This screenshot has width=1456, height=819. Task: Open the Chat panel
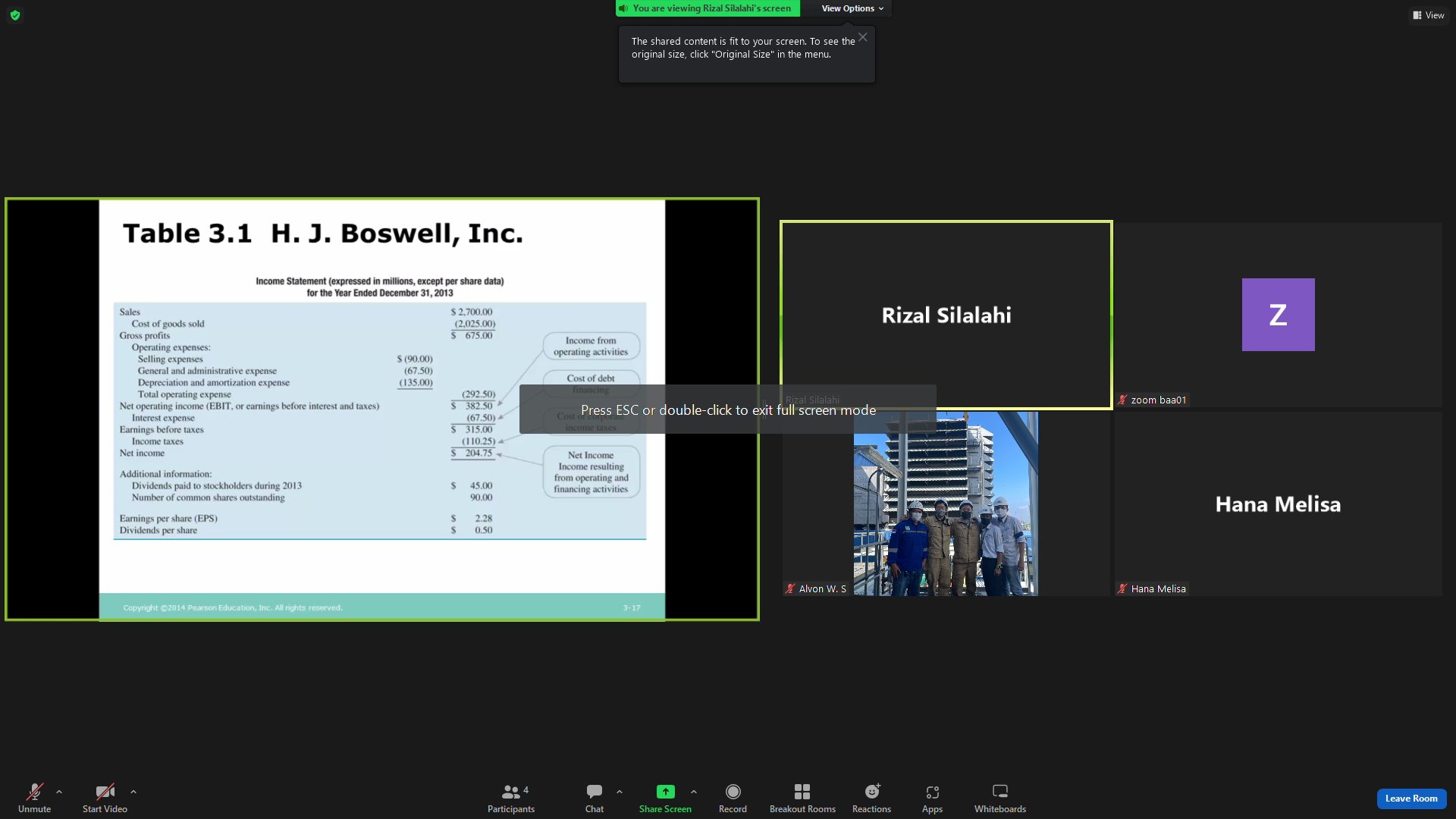pyautogui.click(x=595, y=798)
